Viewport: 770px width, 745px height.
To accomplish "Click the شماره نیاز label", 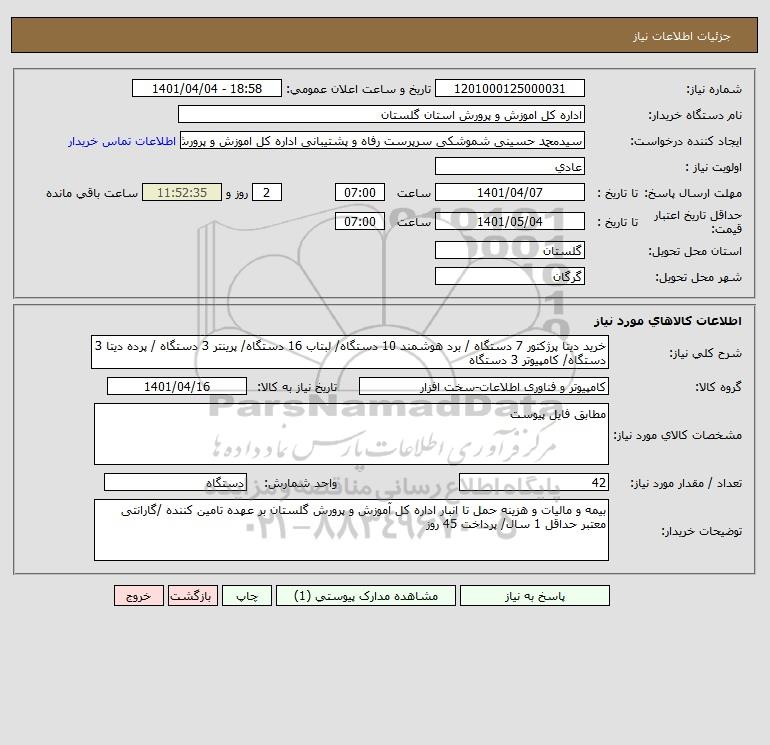I will 714,89.
